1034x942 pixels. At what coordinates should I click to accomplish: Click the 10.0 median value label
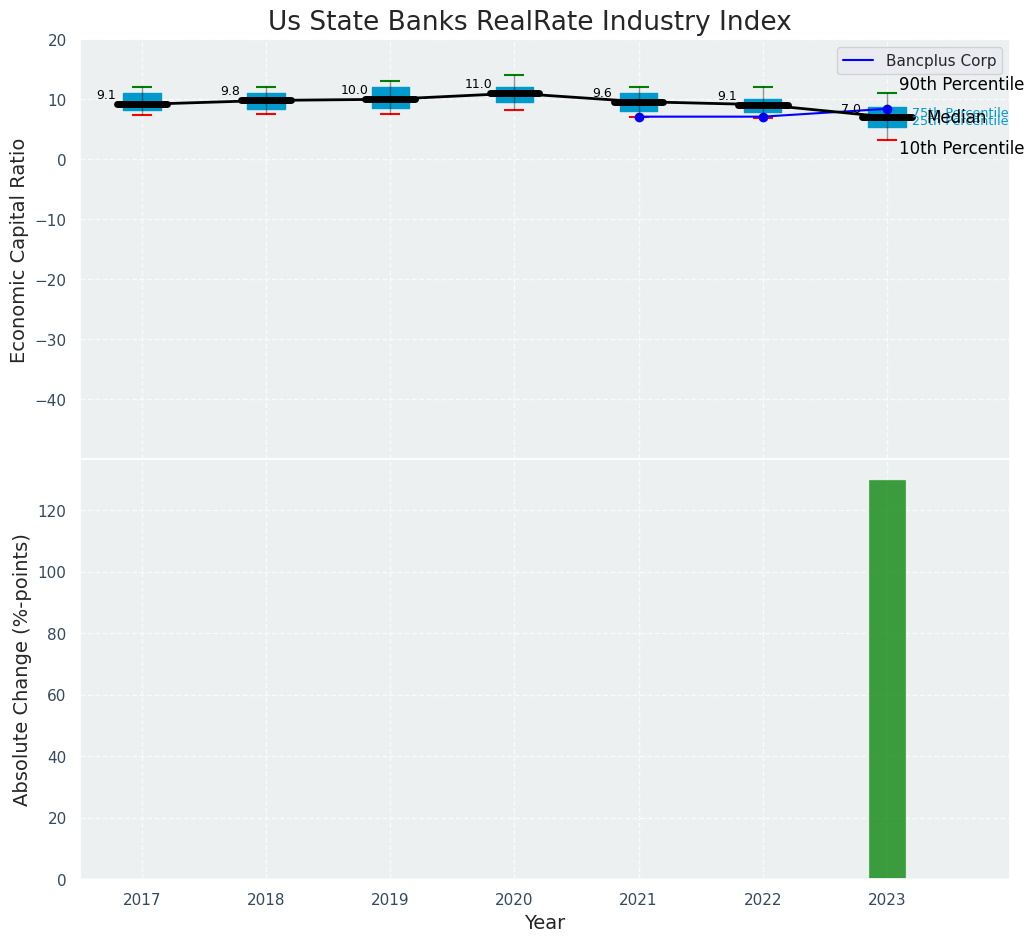point(354,90)
